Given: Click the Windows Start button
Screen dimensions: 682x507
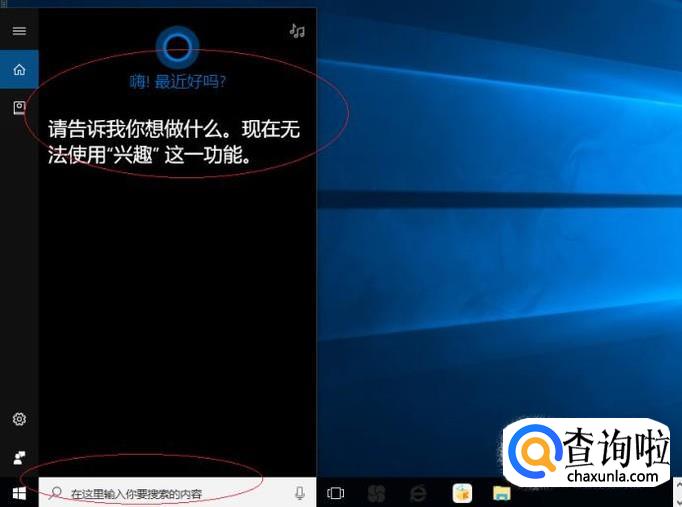Looking at the screenshot, I should [x=19, y=493].
